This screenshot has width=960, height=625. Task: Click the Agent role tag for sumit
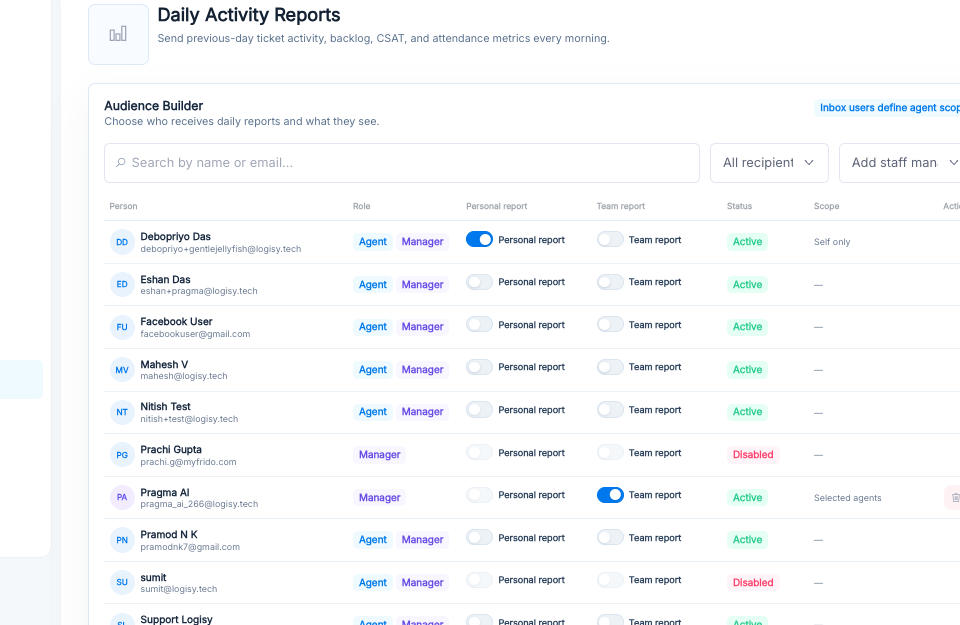(372, 583)
